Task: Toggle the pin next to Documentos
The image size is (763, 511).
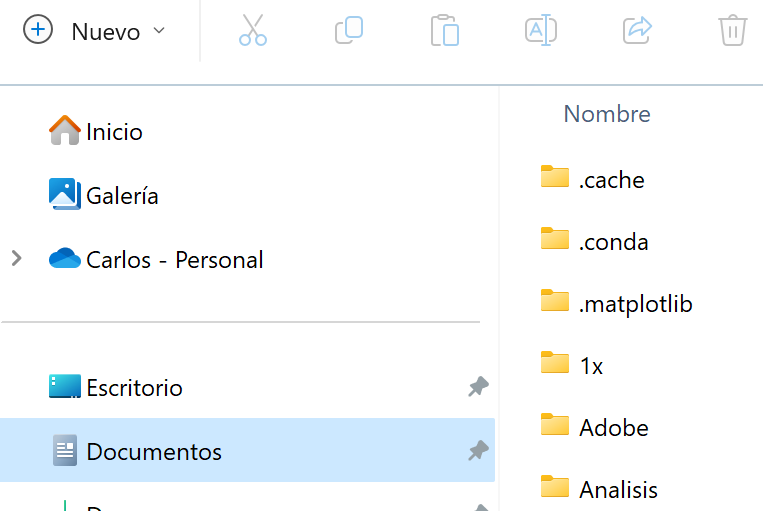Action: coord(478,451)
